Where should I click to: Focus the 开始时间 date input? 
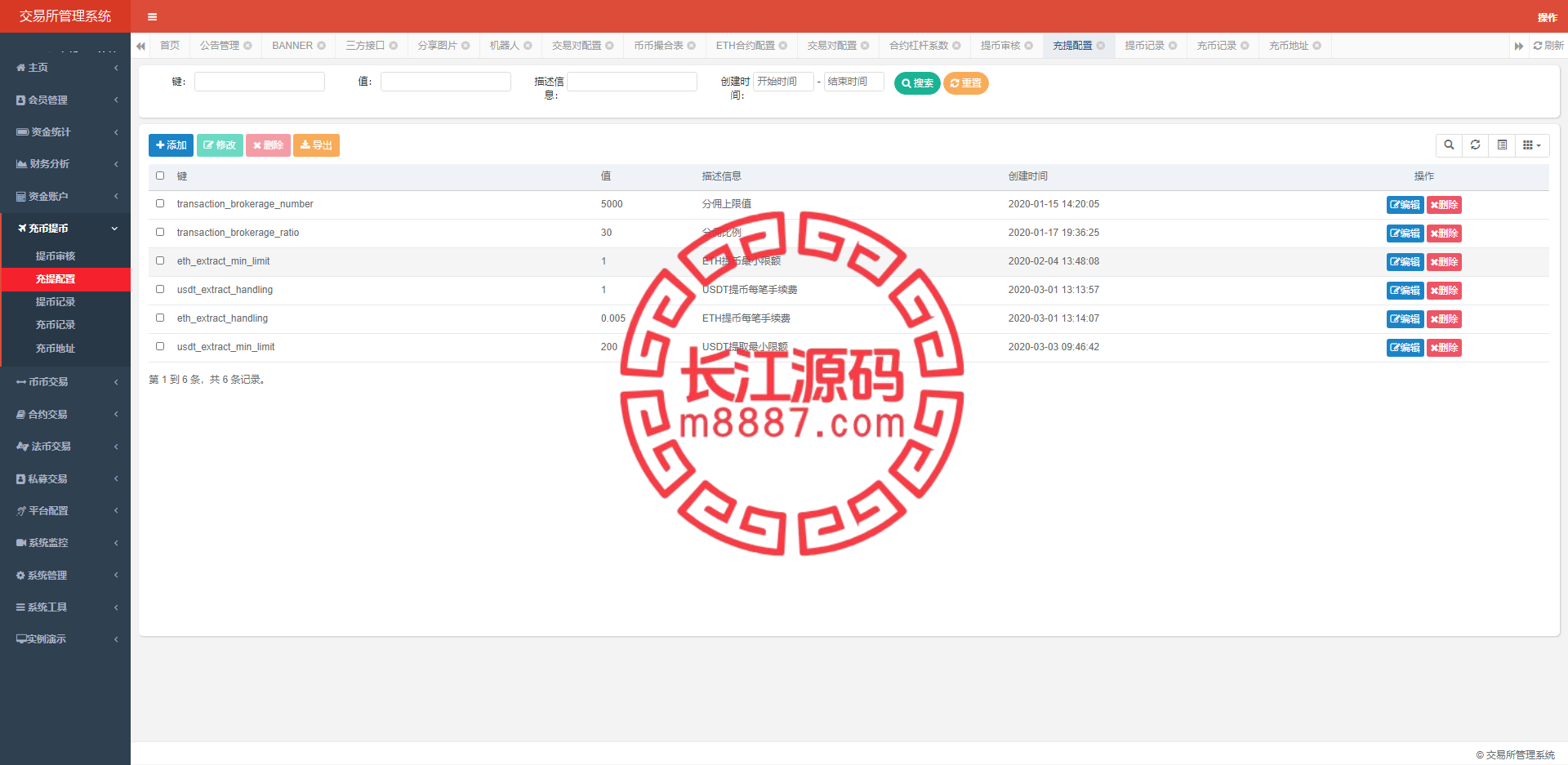[784, 82]
